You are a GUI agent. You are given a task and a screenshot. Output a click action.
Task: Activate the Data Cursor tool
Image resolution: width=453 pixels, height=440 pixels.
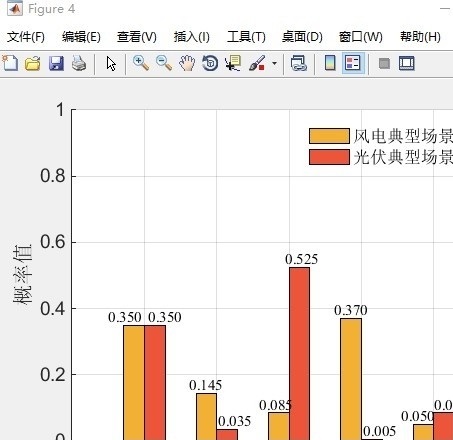point(233,63)
